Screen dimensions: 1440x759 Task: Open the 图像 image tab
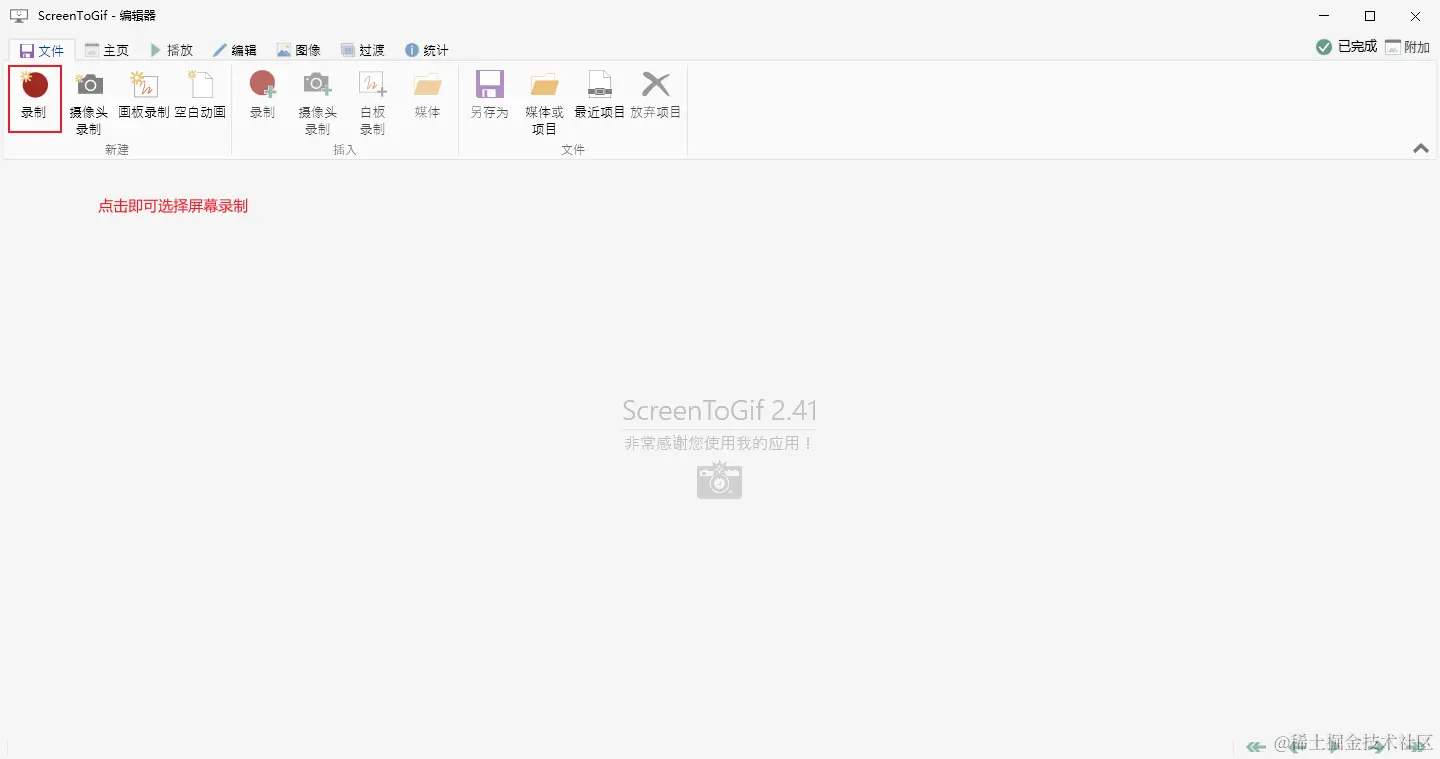point(299,50)
